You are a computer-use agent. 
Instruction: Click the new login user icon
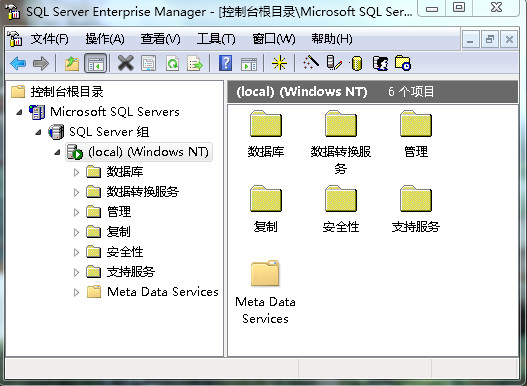(x=380, y=63)
